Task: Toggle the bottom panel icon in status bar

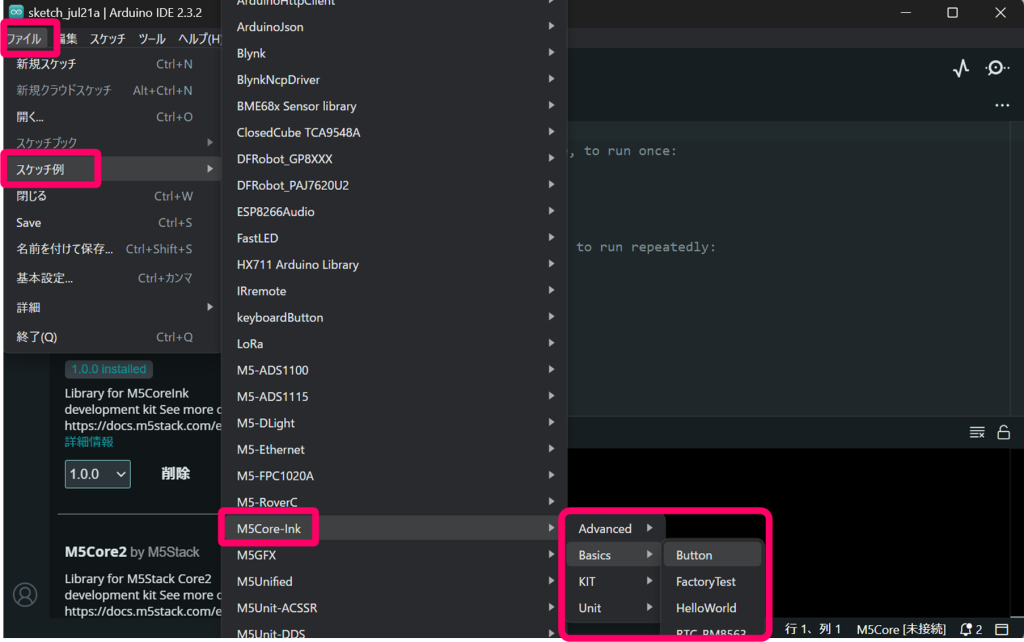Action: tap(1002, 629)
